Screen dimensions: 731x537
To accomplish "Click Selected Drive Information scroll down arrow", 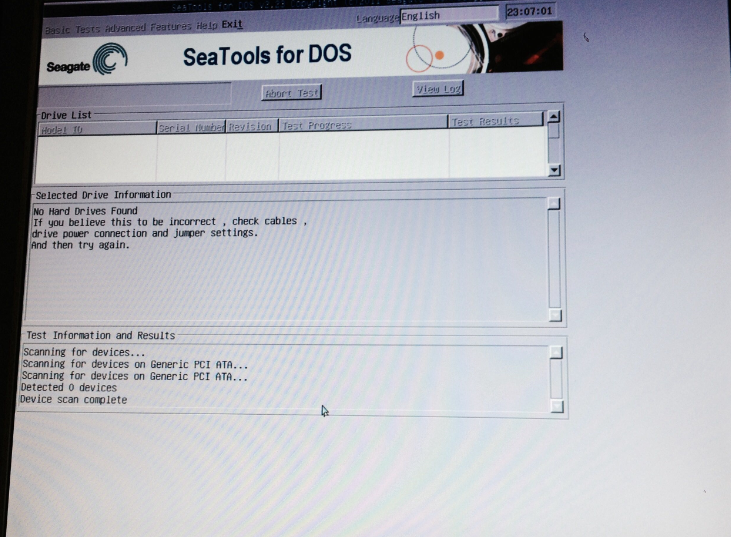I will (555, 316).
